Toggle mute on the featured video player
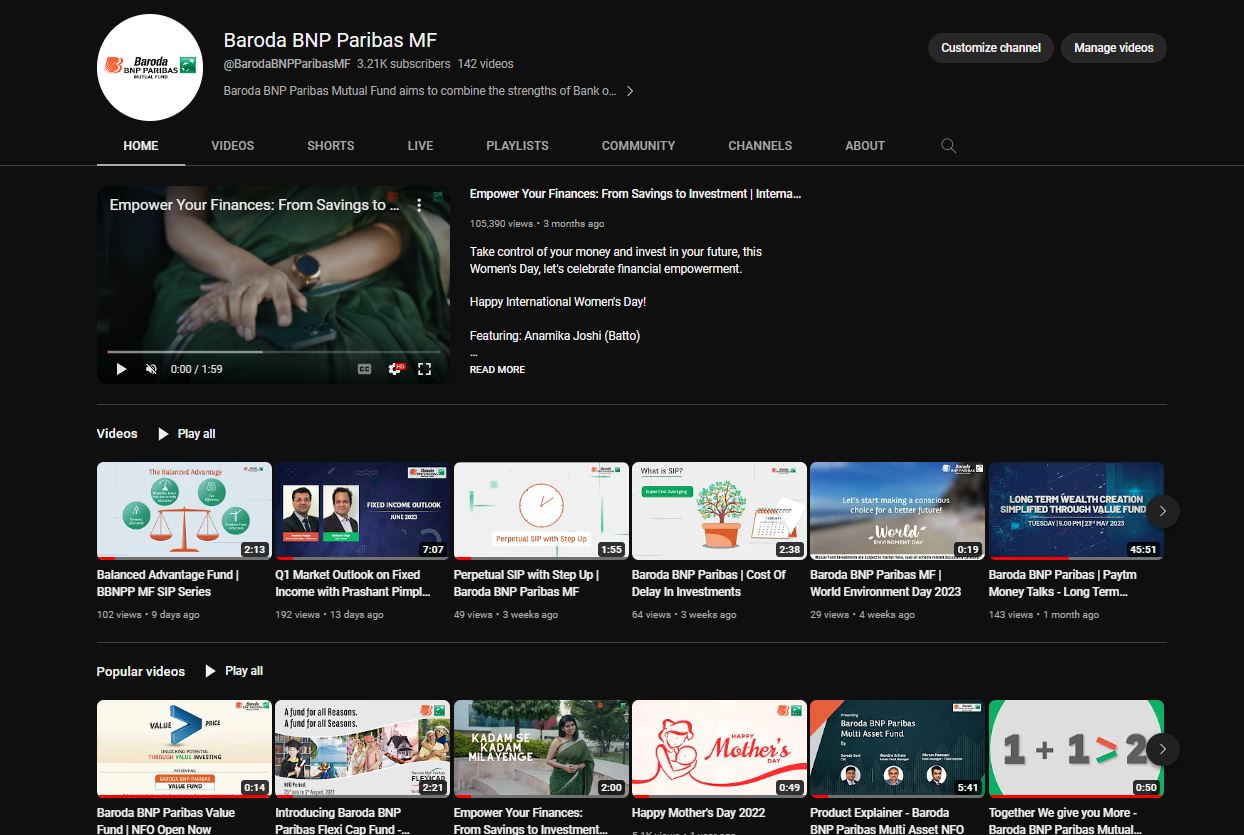The width and height of the screenshot is (1244, 835). coord(152,369)
